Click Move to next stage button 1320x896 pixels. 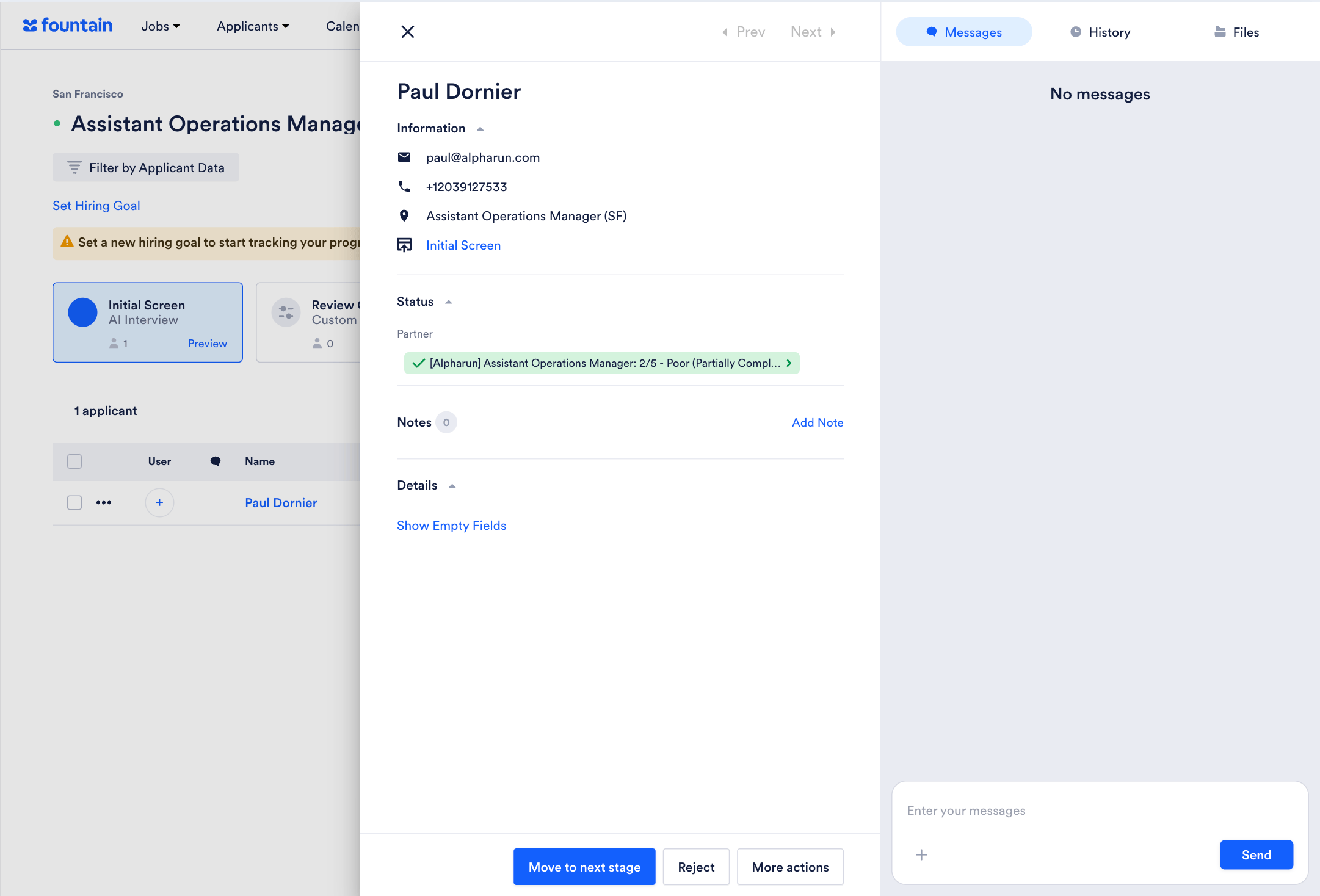tap(584, 867)
